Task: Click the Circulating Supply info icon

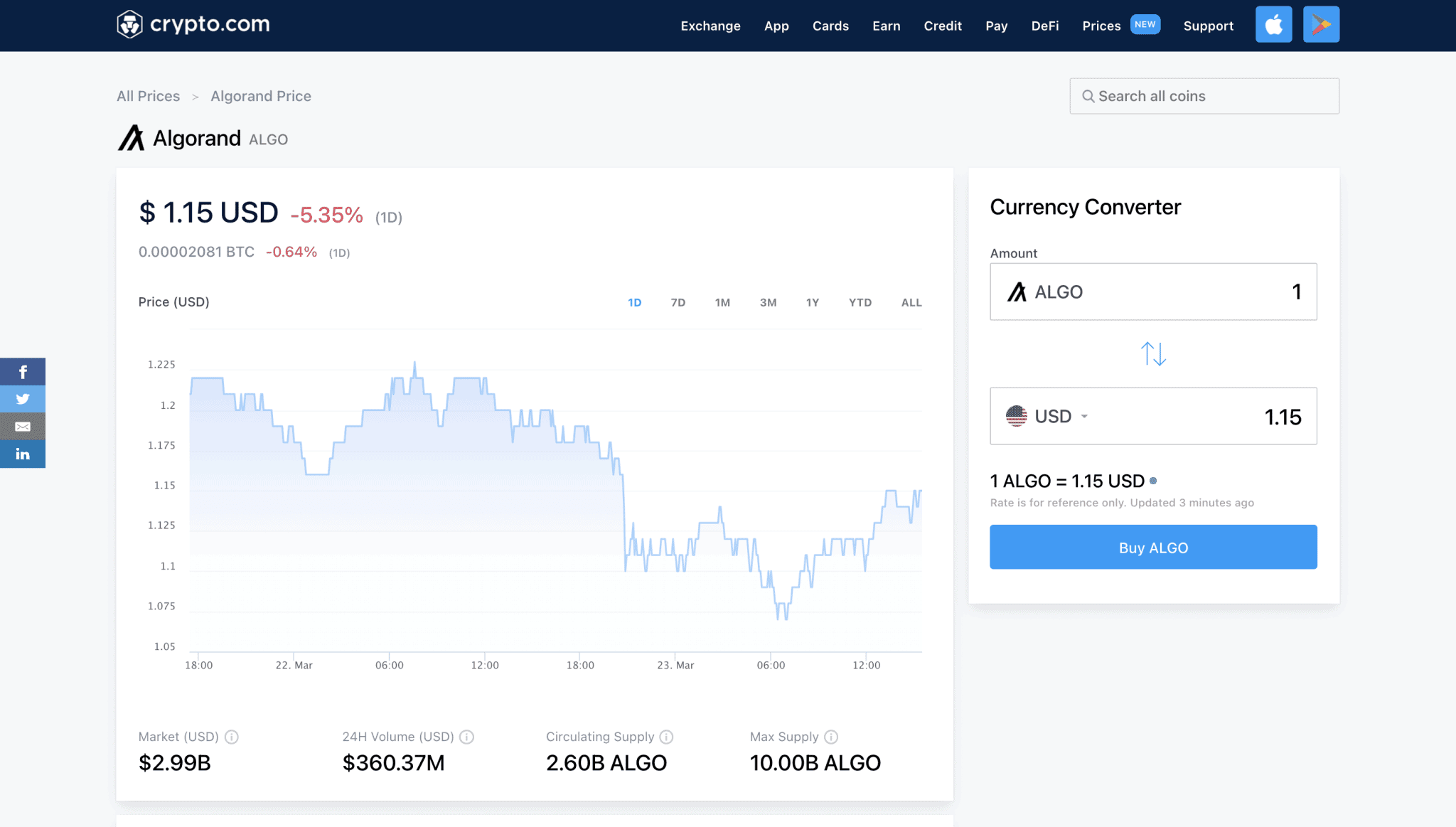Action: click(666, 737)
